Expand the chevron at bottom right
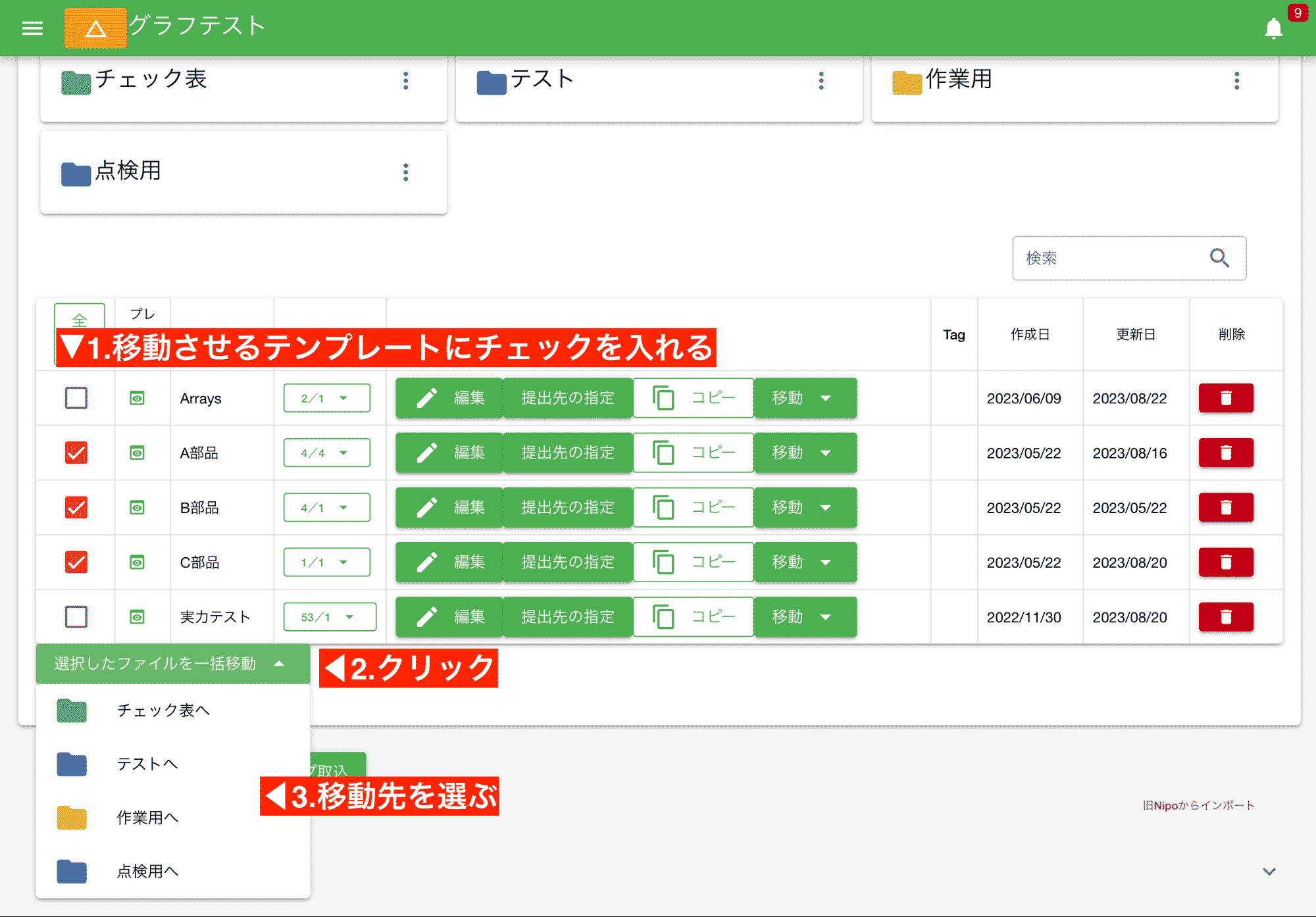 coord(1269,872)
